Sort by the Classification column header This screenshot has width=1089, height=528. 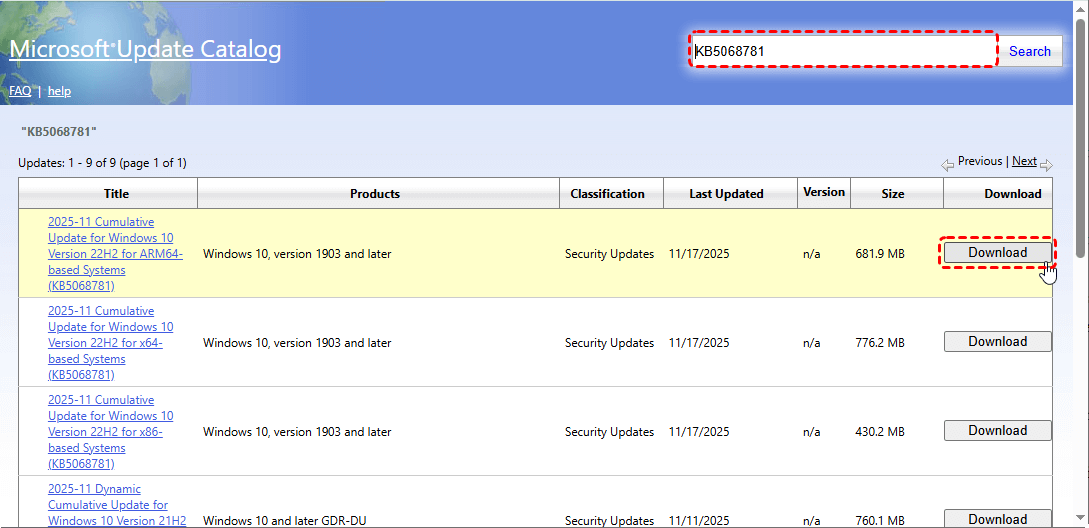[607, 194]
